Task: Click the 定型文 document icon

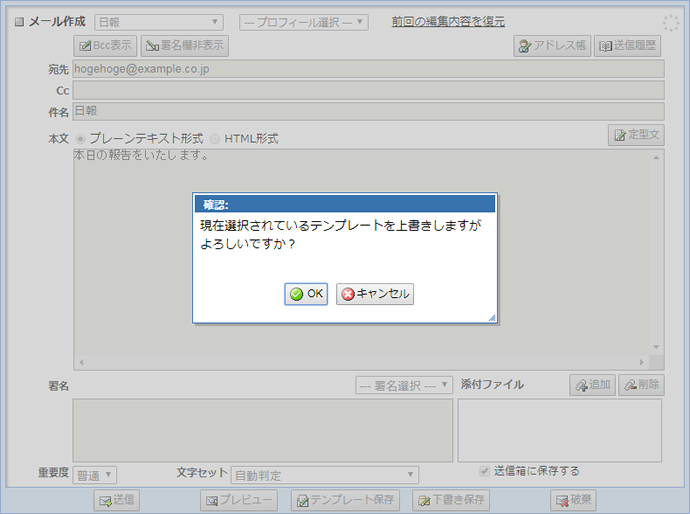Action: (x=620, y=135)
